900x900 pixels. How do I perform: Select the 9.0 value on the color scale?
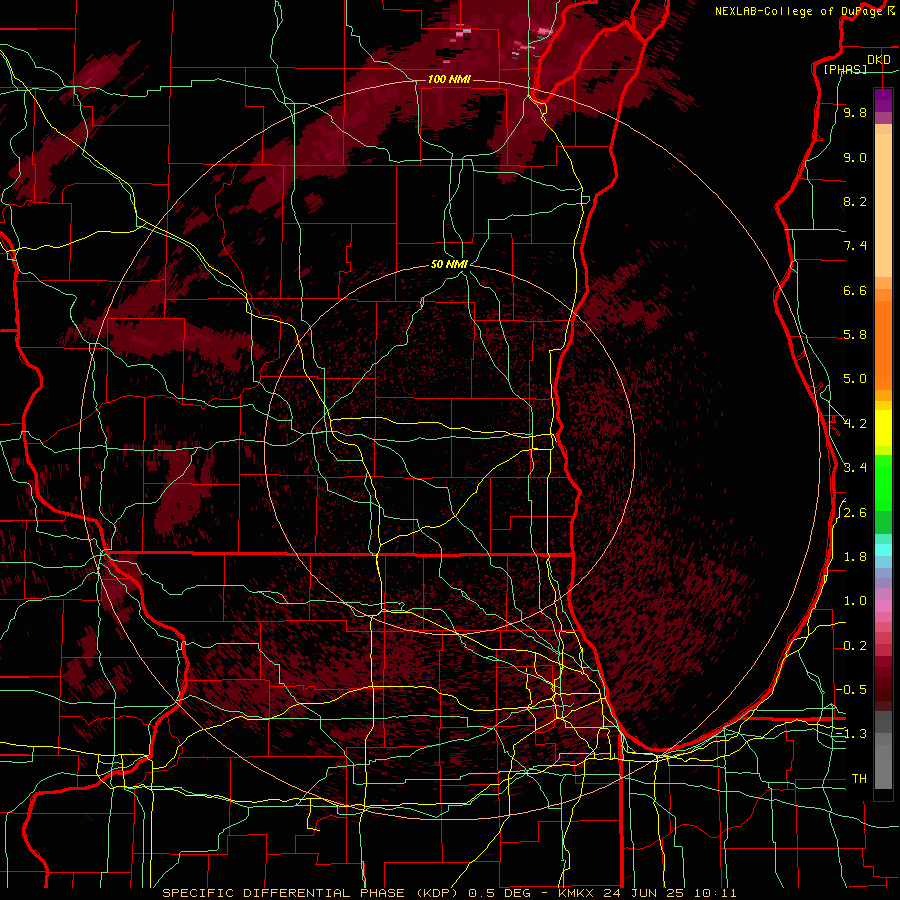click(x=855, y=157)
